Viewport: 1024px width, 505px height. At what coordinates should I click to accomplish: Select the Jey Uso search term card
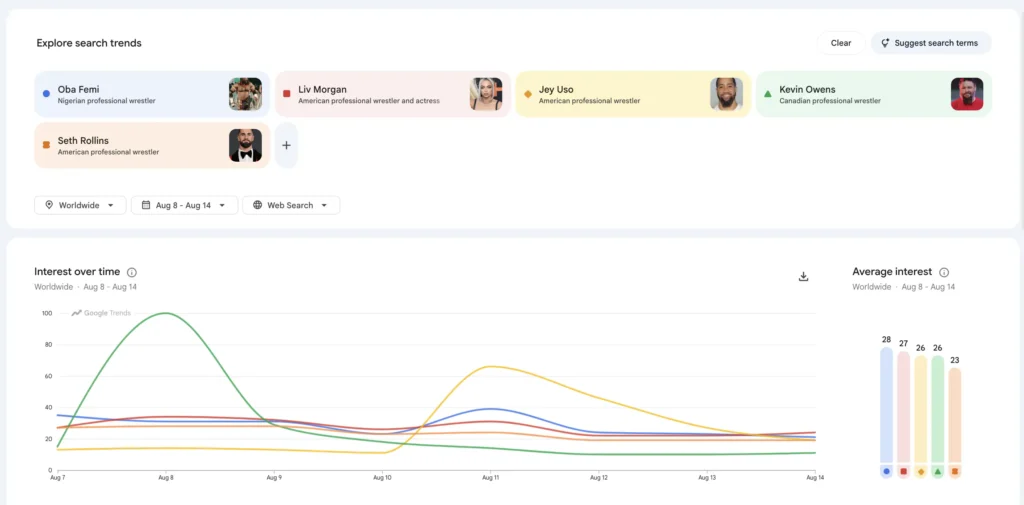pyautogui.click(x=633, y=94)
